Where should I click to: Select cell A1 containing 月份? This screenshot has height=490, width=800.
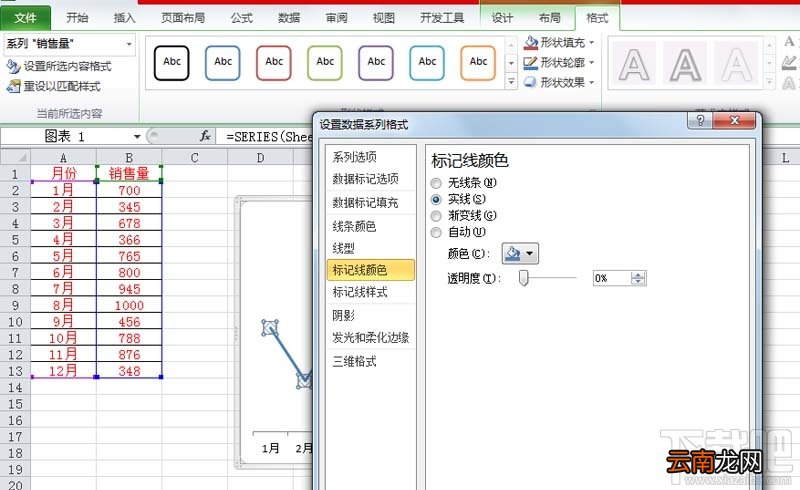pos(63,174)
